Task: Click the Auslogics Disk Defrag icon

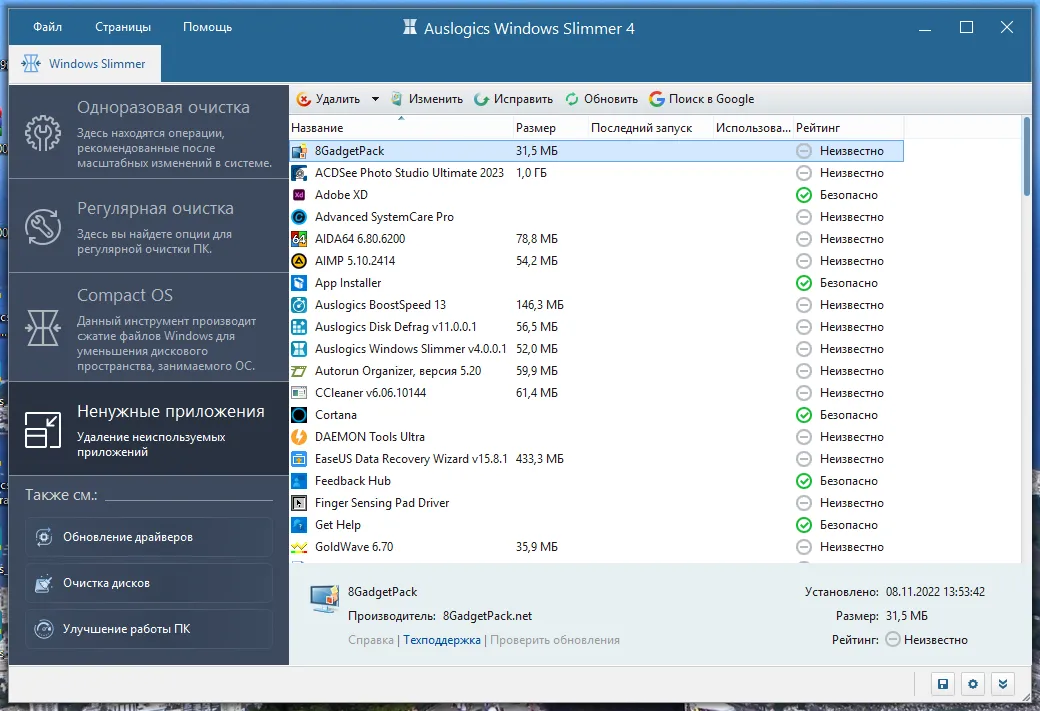Action: pyautogui.click(x=299, y=327)
